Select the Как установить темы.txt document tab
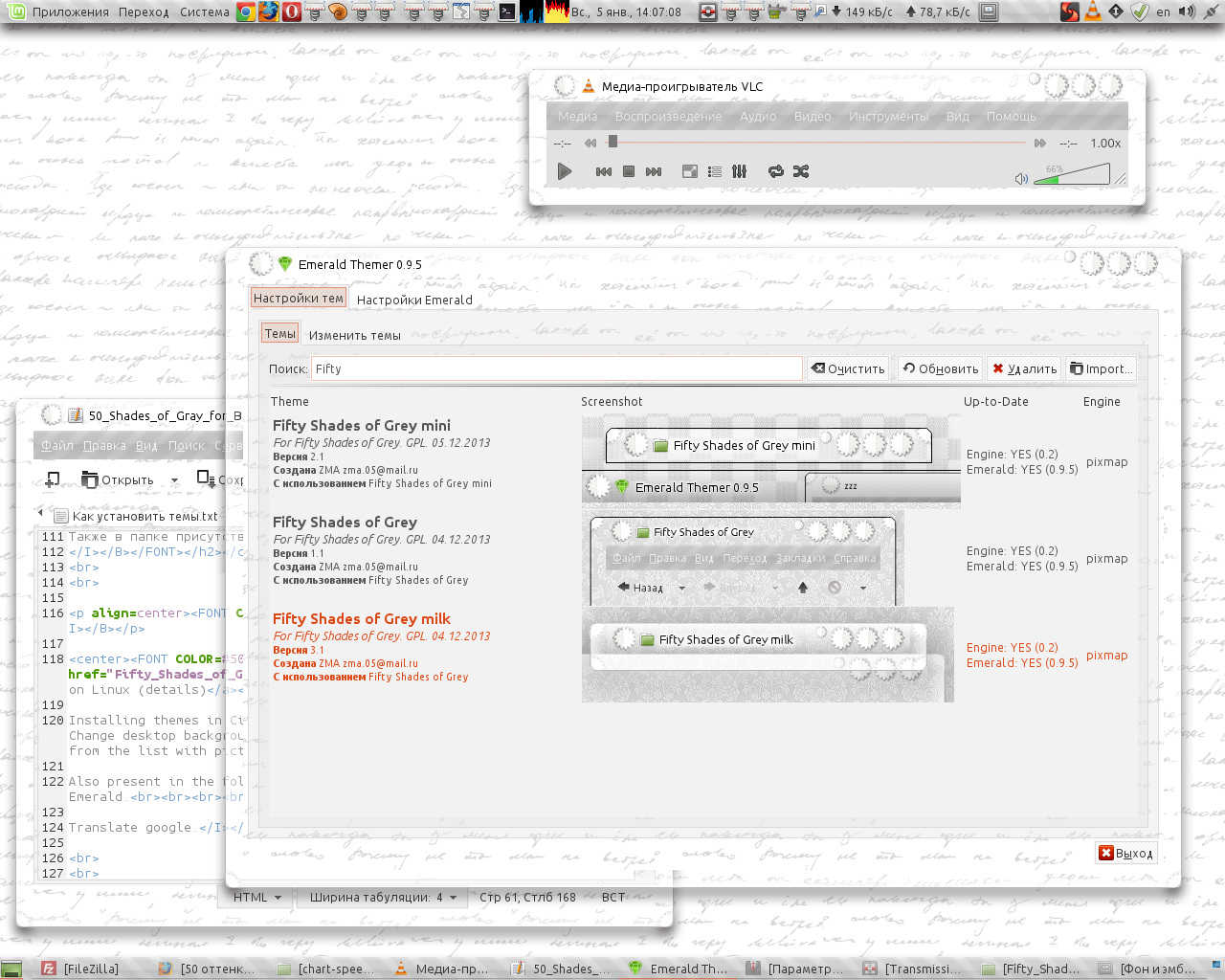Viewport: 1225px width, 980px height. (x=136, y=516)
